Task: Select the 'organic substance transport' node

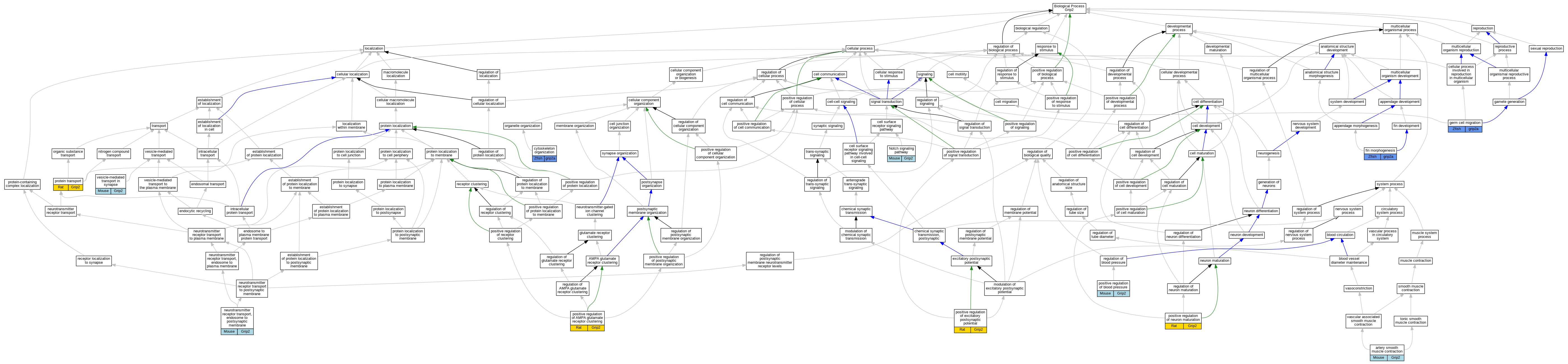Action: click(x=67, y=153)
